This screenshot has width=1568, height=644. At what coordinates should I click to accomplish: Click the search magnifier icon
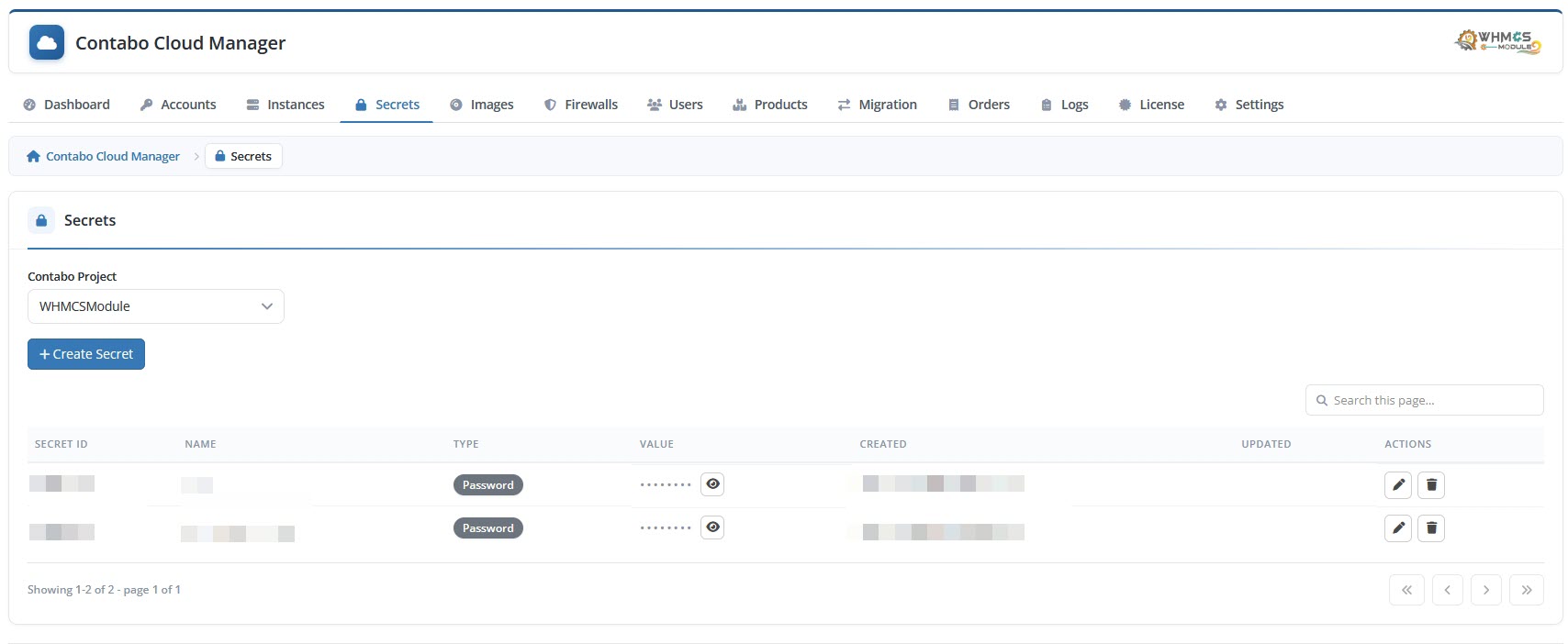point(1322,400)
